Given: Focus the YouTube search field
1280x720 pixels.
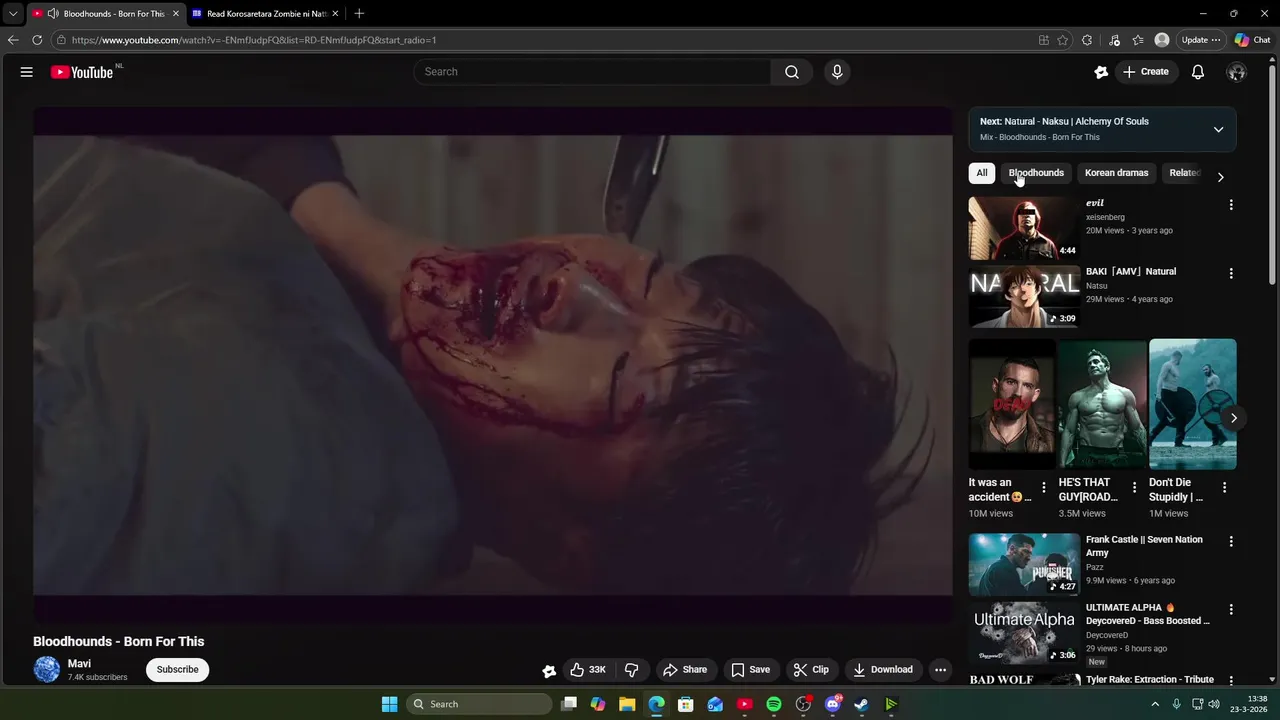Looking at the screenshot, I should tap(592, 72).
